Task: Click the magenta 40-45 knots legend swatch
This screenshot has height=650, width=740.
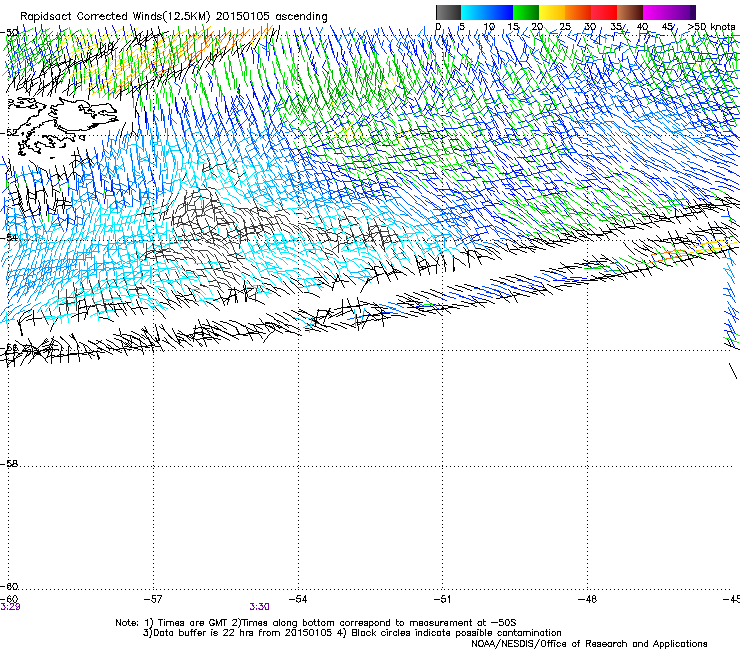Action: [x=656, y=12]
